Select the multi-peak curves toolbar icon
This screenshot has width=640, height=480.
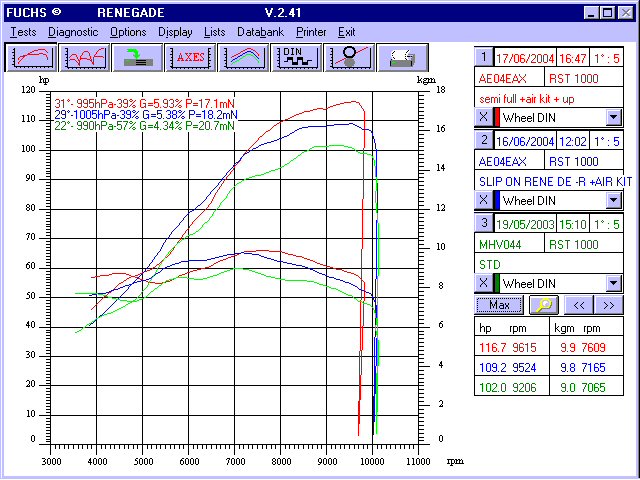click(x=84, y=58)
